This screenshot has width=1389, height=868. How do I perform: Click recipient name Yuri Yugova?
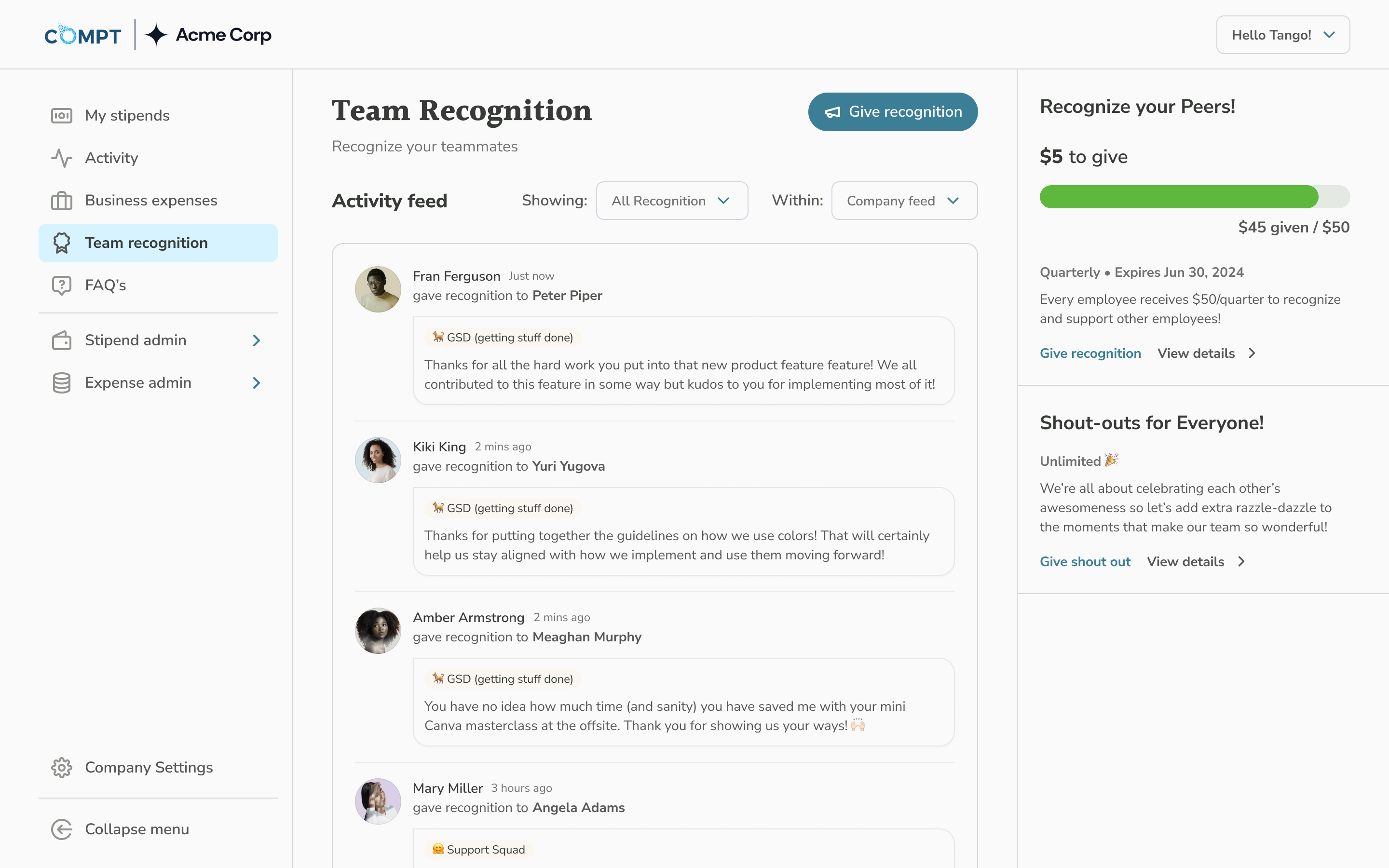568,466
